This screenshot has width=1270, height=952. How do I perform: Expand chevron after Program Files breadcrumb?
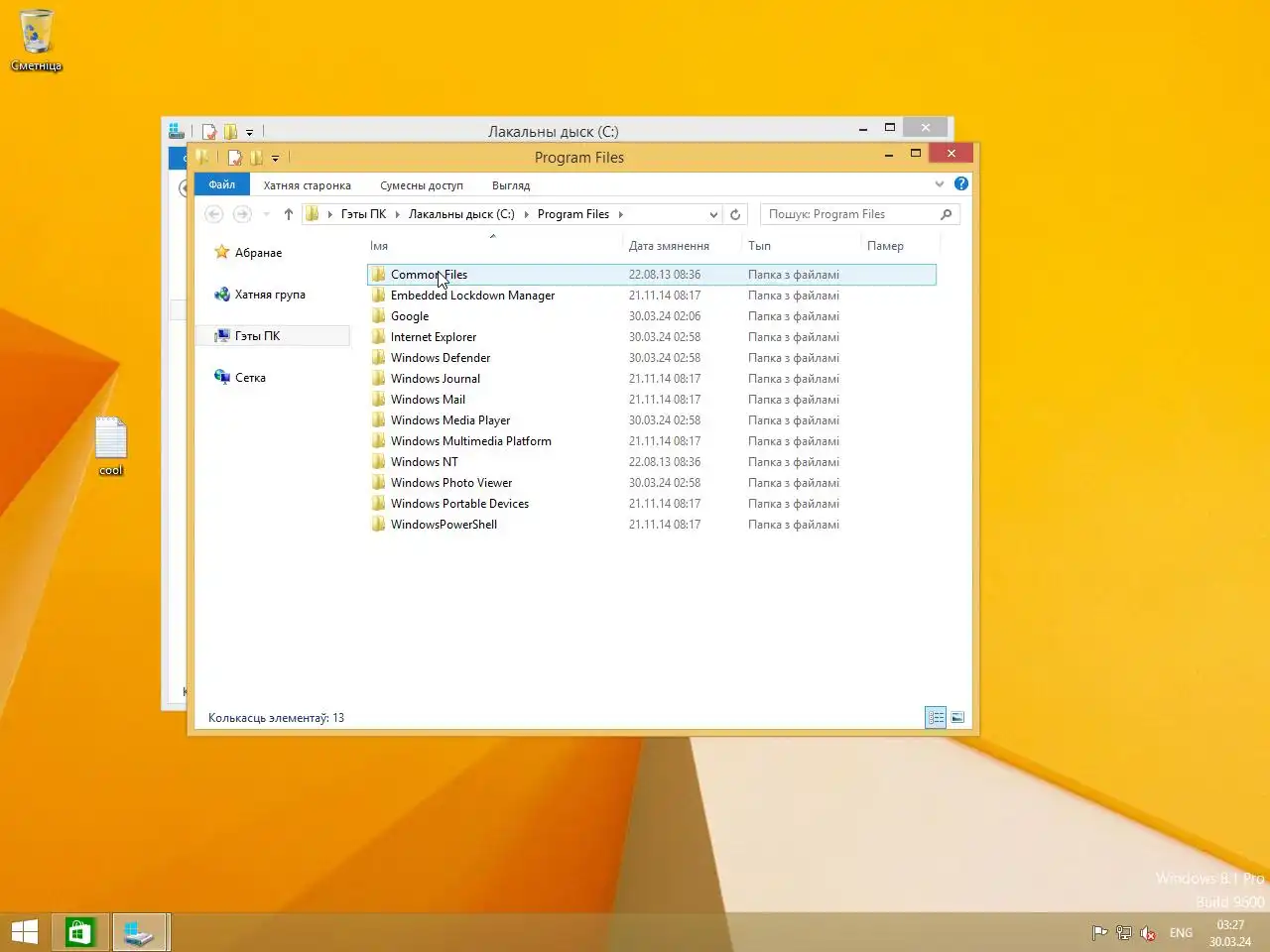[621, 214]
